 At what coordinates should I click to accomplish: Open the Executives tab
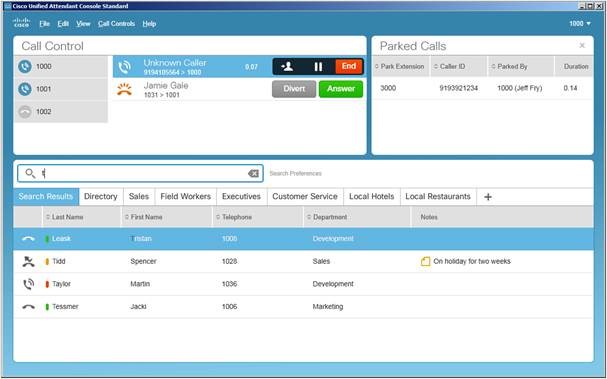(241, 196)
